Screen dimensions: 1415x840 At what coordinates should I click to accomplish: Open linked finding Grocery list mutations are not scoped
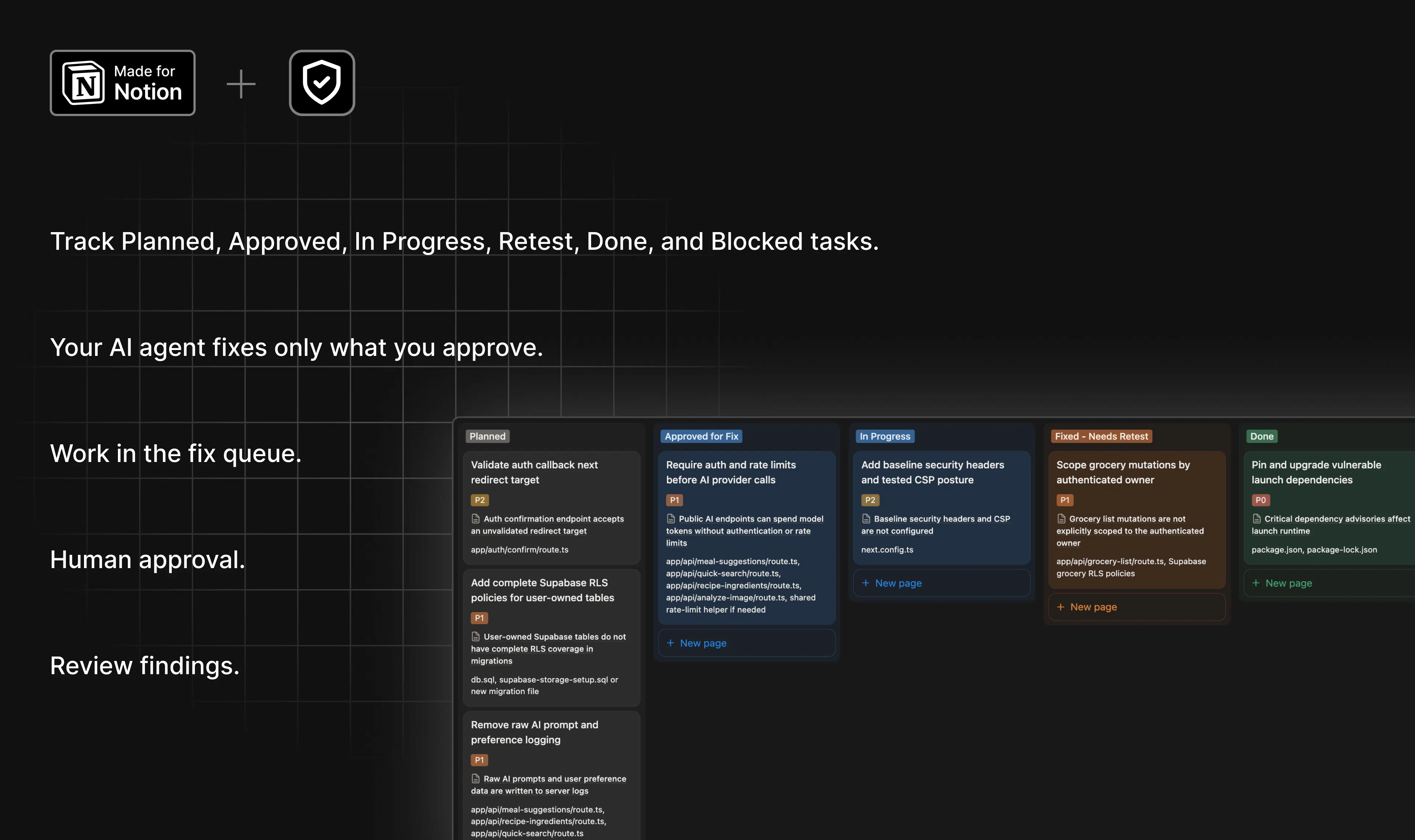point(1130,531)
